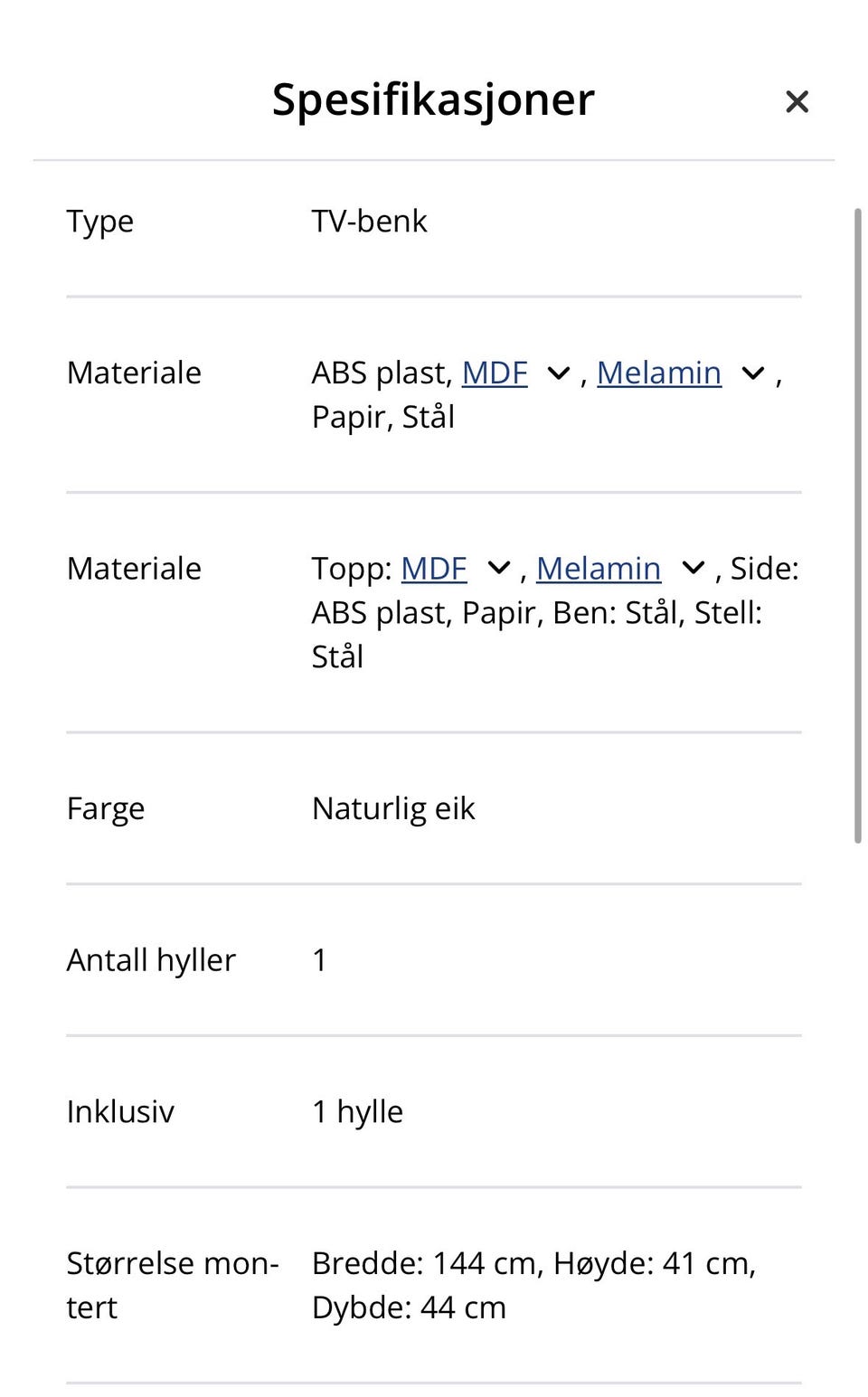Click the vertical scrollbar thumb
The height and width of the screenshot is (1397, 868).
(x=858, y=525)
